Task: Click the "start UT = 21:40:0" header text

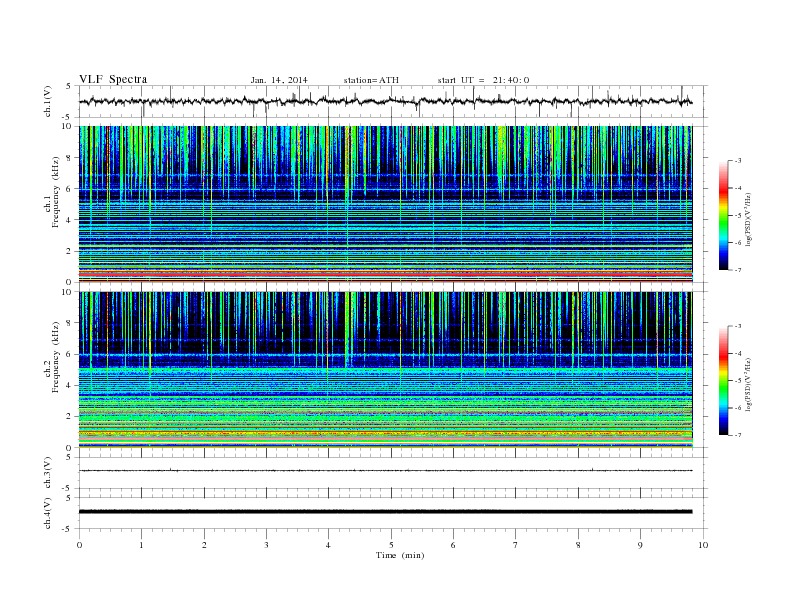Action: (483, 80)
